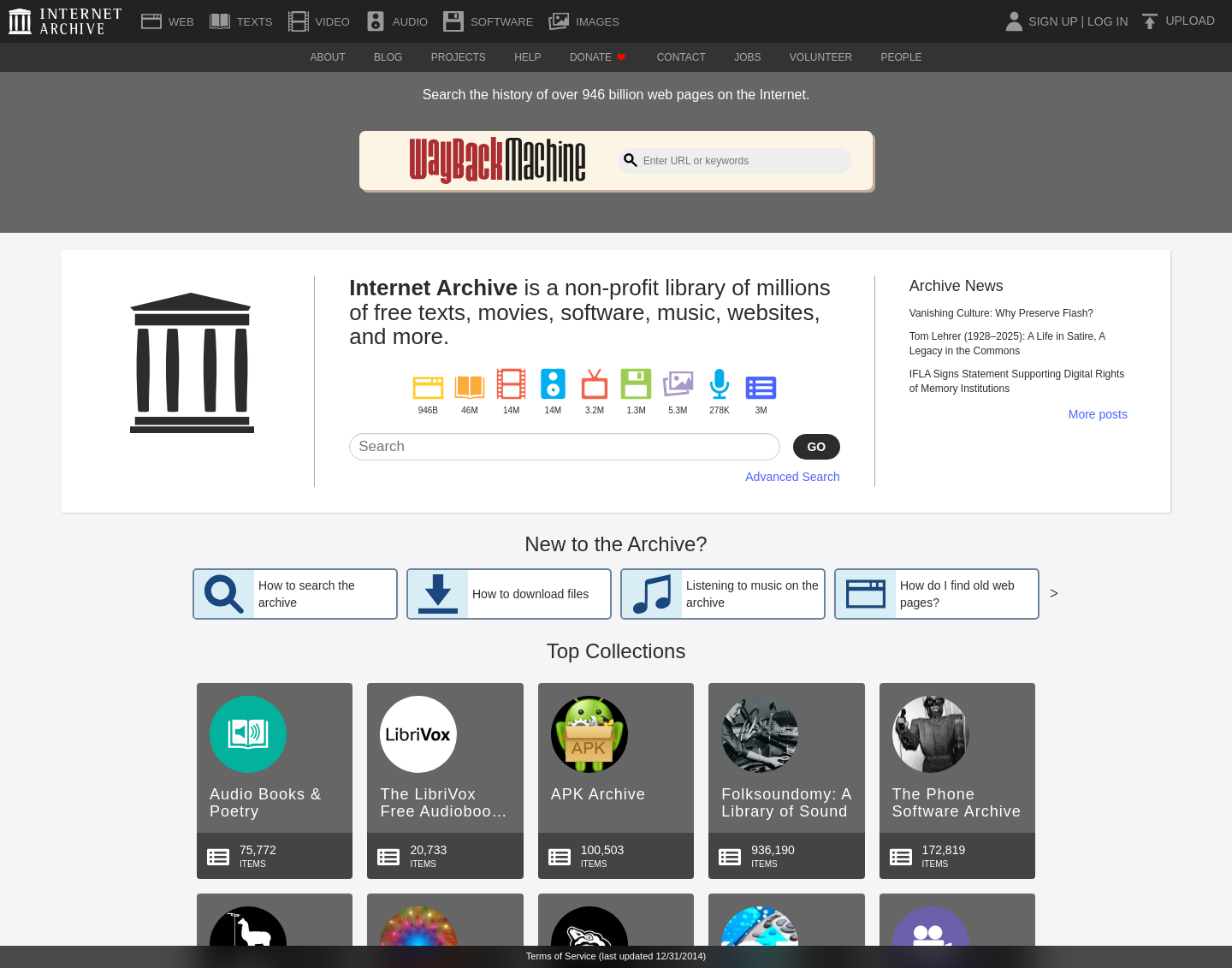This screenshot has width=1232, height=968.
Task: Open How to search the archive card
Action: 295,594
